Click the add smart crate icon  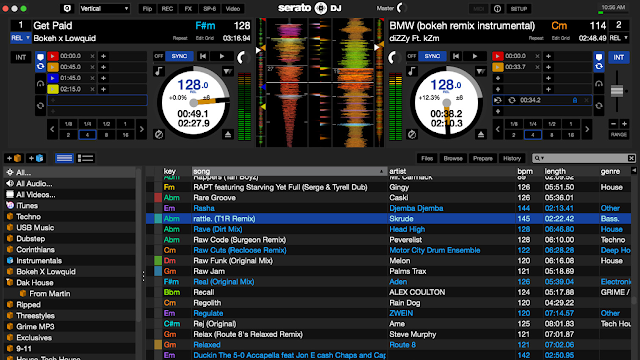pos(35,158)
